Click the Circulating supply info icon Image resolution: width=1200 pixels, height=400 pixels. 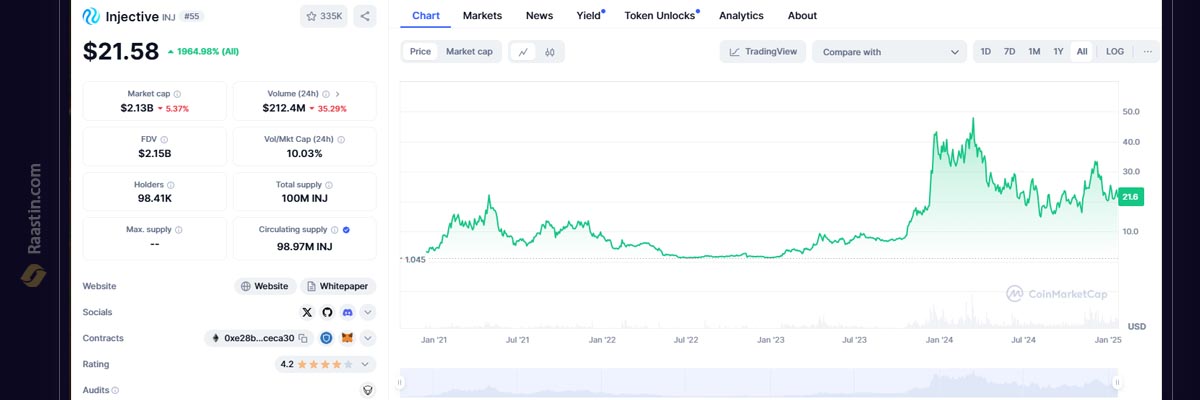[335, 230]
